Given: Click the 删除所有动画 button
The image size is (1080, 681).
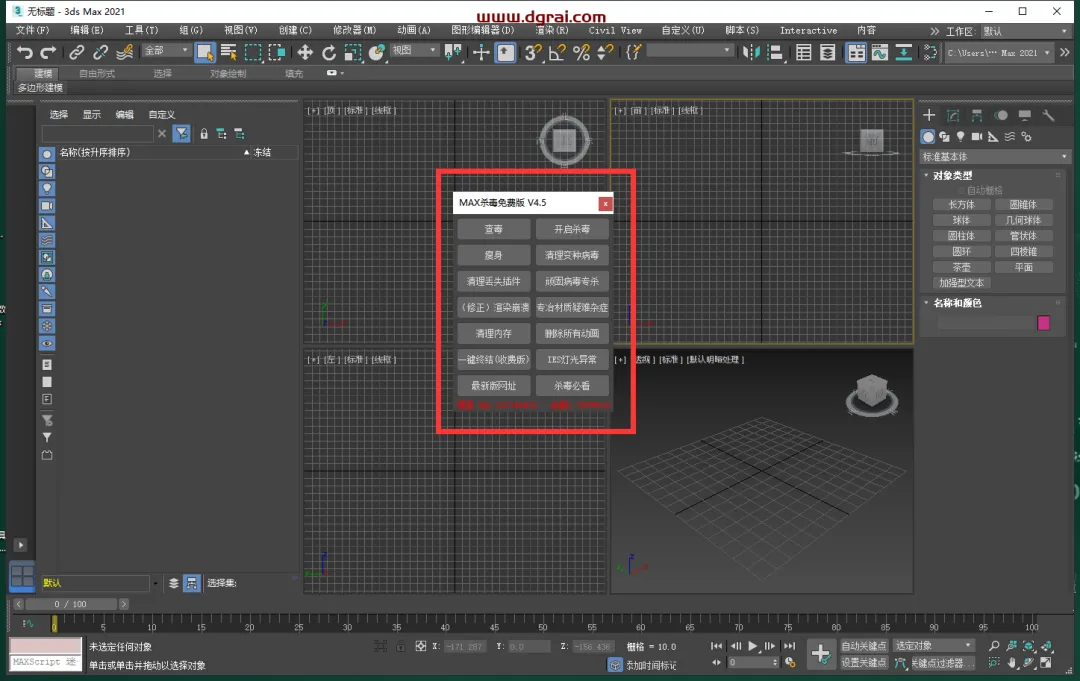Looking at the screenshot, I should click(572, 334).
